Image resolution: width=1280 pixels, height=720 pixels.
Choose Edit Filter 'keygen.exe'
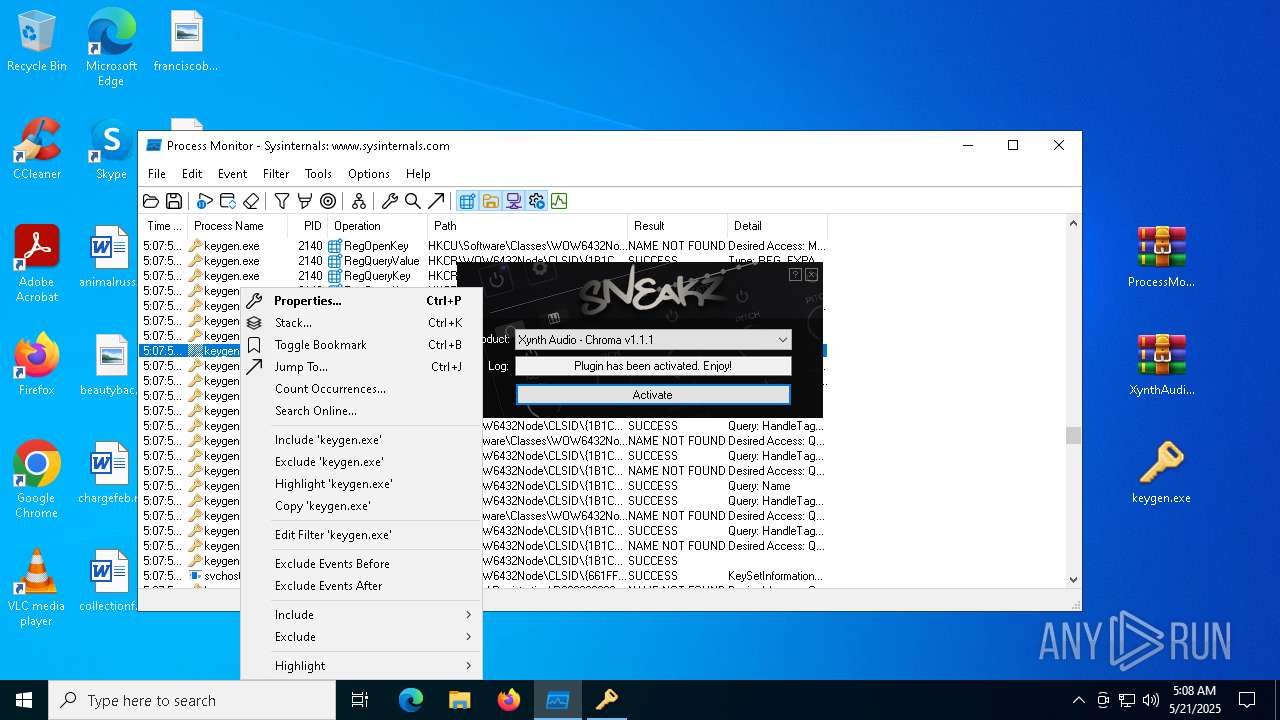click(361, 535)
